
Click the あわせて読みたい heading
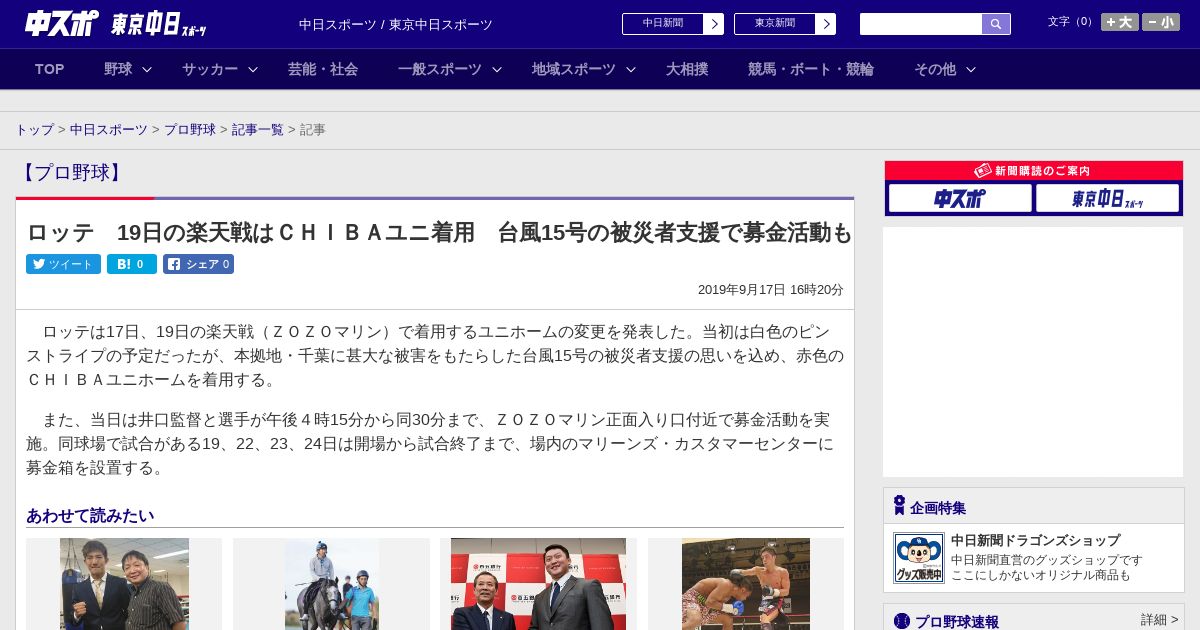[90, 516]
